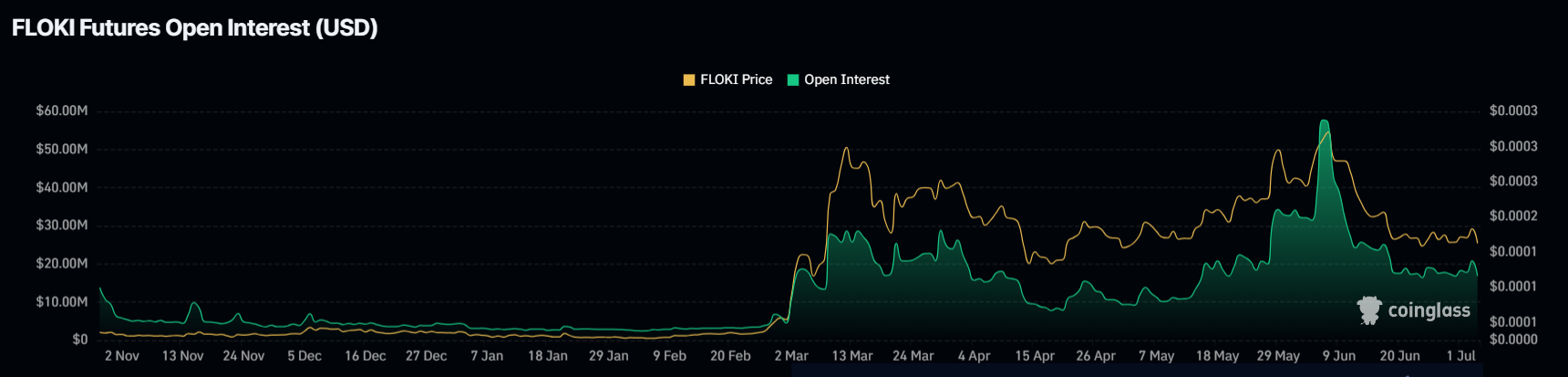This screenshot has width=1568, height=377.
Task: Click the open interest peak near 9 Jun
Action: pos(1324,121)
